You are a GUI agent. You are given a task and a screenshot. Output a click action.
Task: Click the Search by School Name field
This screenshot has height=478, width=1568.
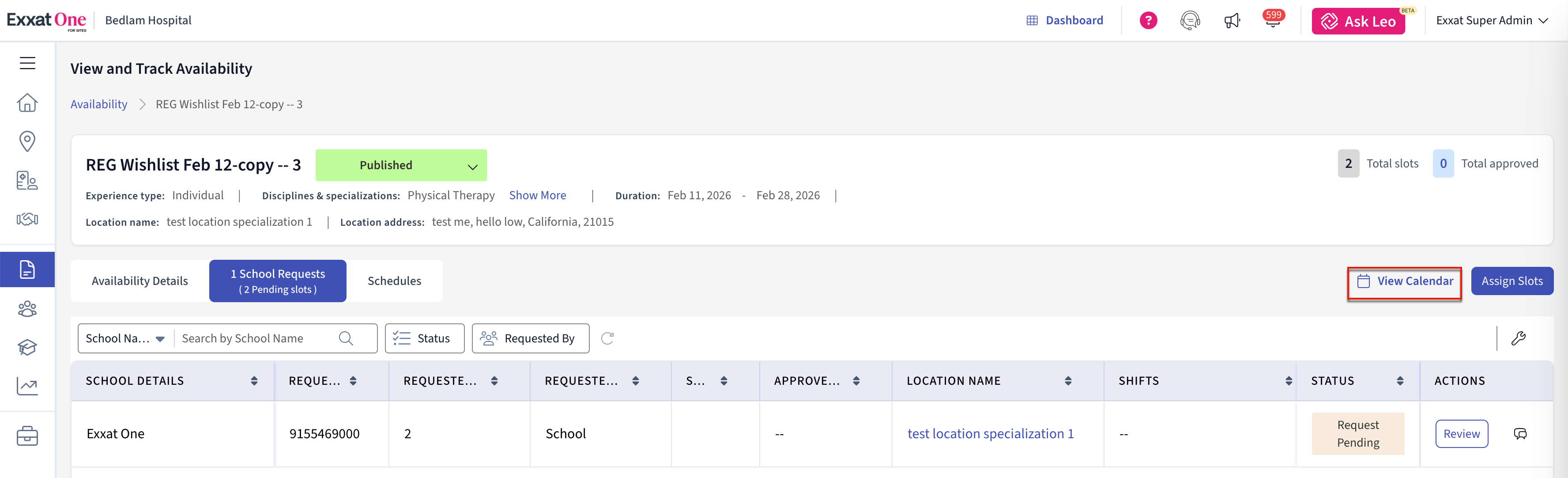[x=256, y=338]
